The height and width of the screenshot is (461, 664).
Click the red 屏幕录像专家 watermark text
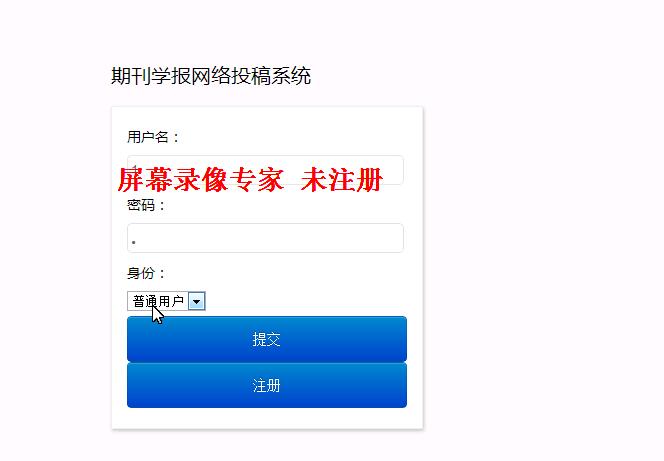pos(200,179)
